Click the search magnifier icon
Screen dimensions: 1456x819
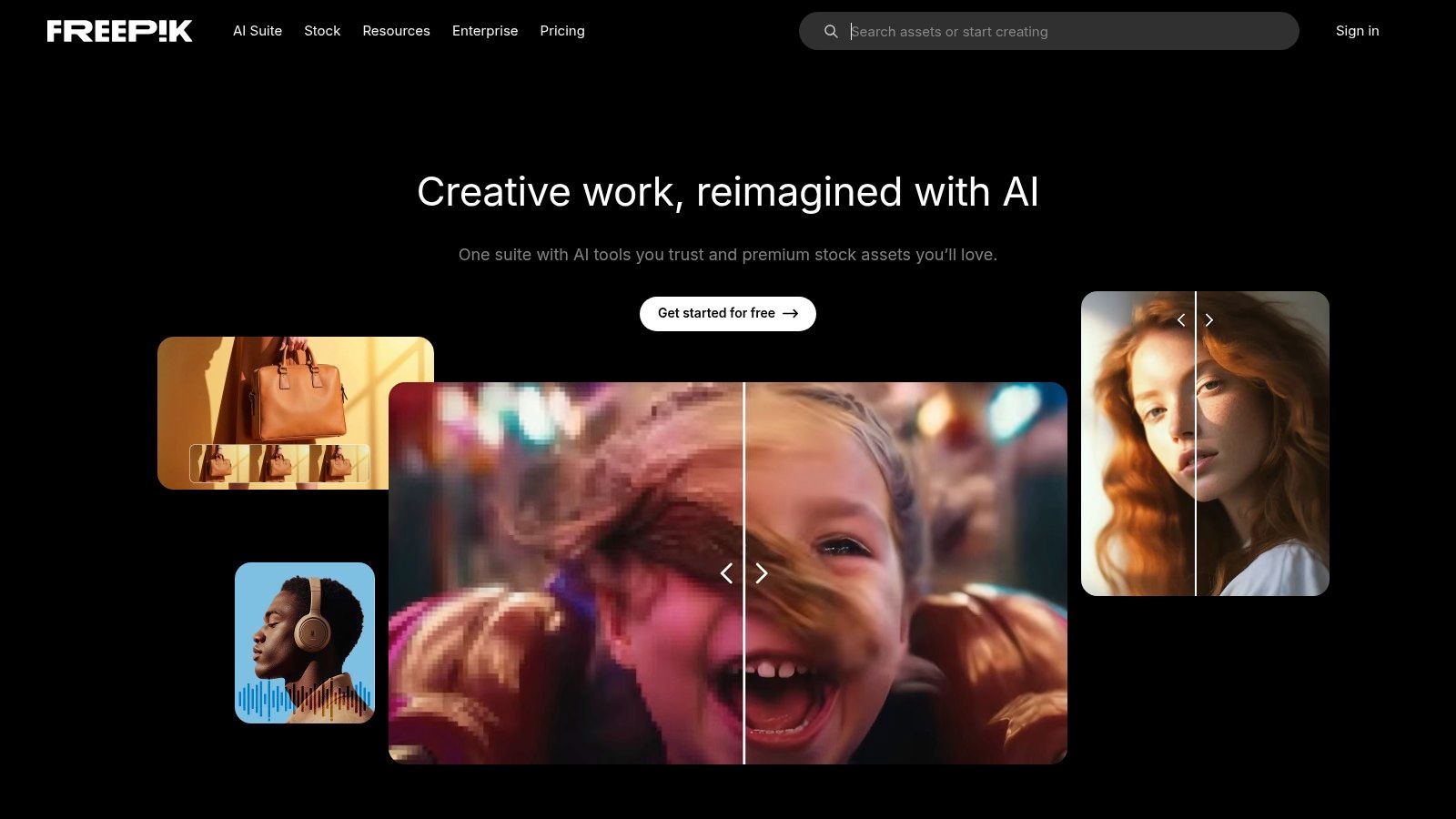831,31
